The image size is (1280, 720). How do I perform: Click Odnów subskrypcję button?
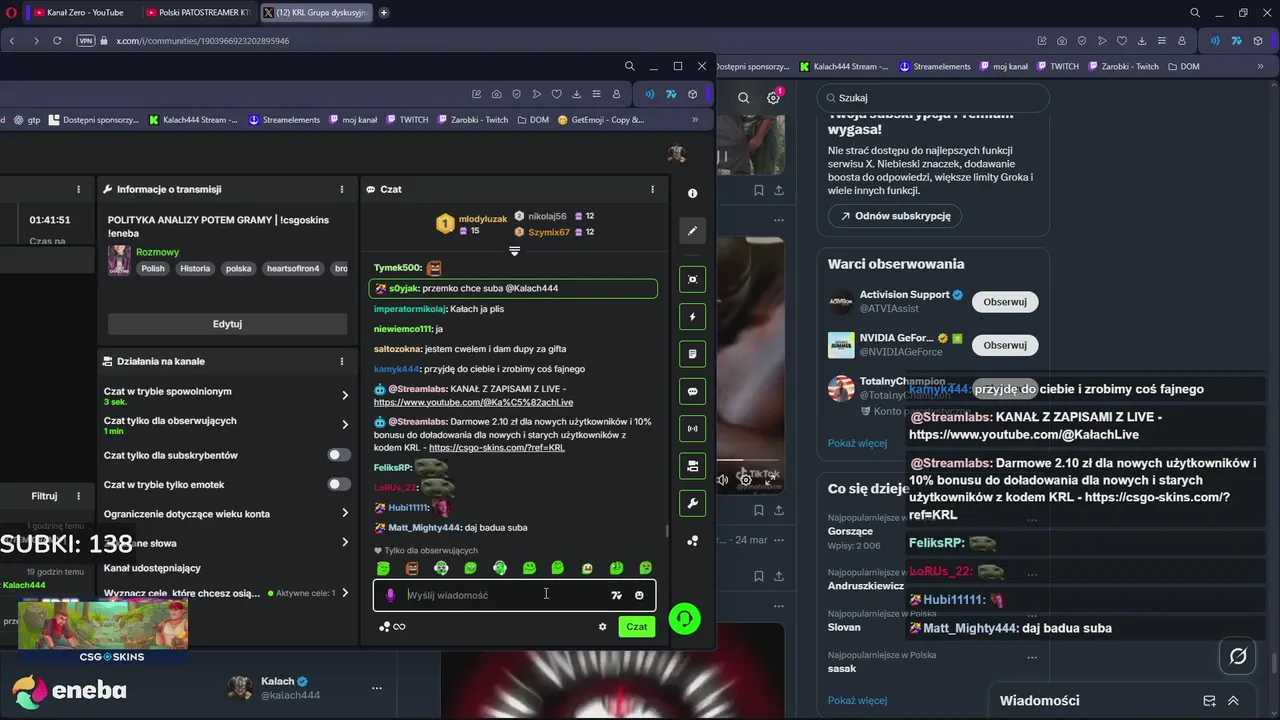[895, 216]
